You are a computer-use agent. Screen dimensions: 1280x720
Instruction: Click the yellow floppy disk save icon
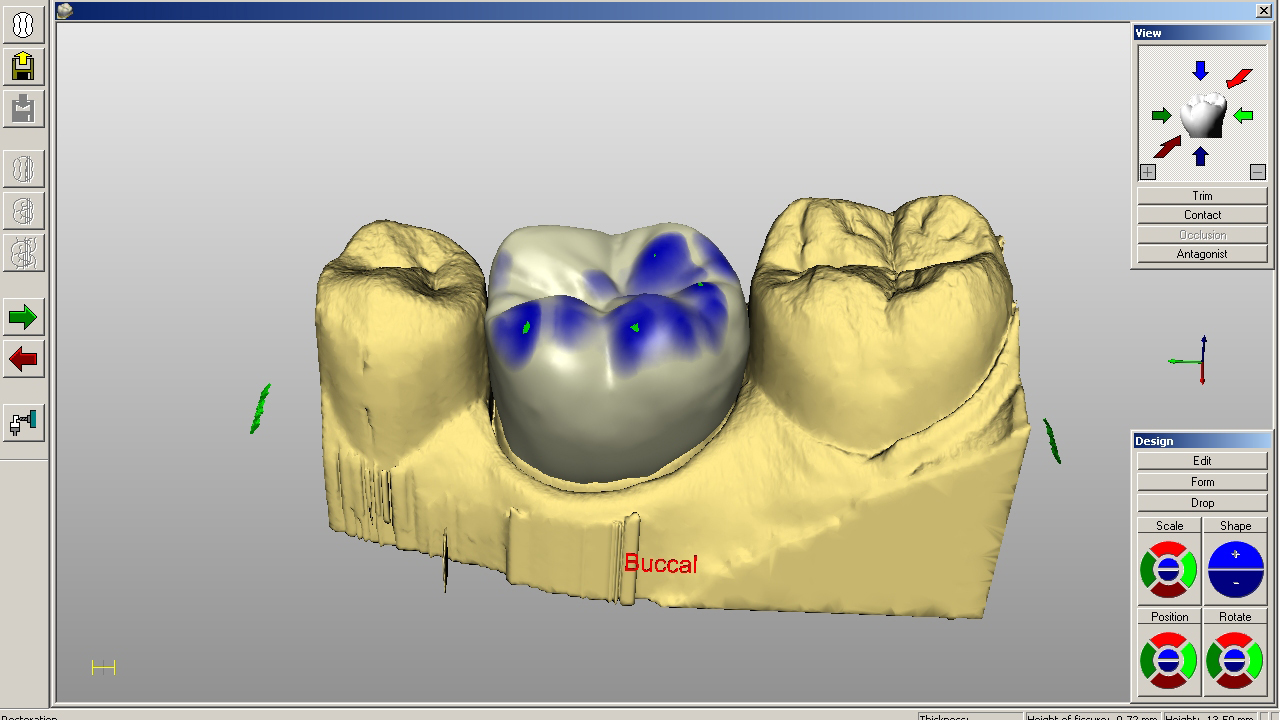click(23, 66)
